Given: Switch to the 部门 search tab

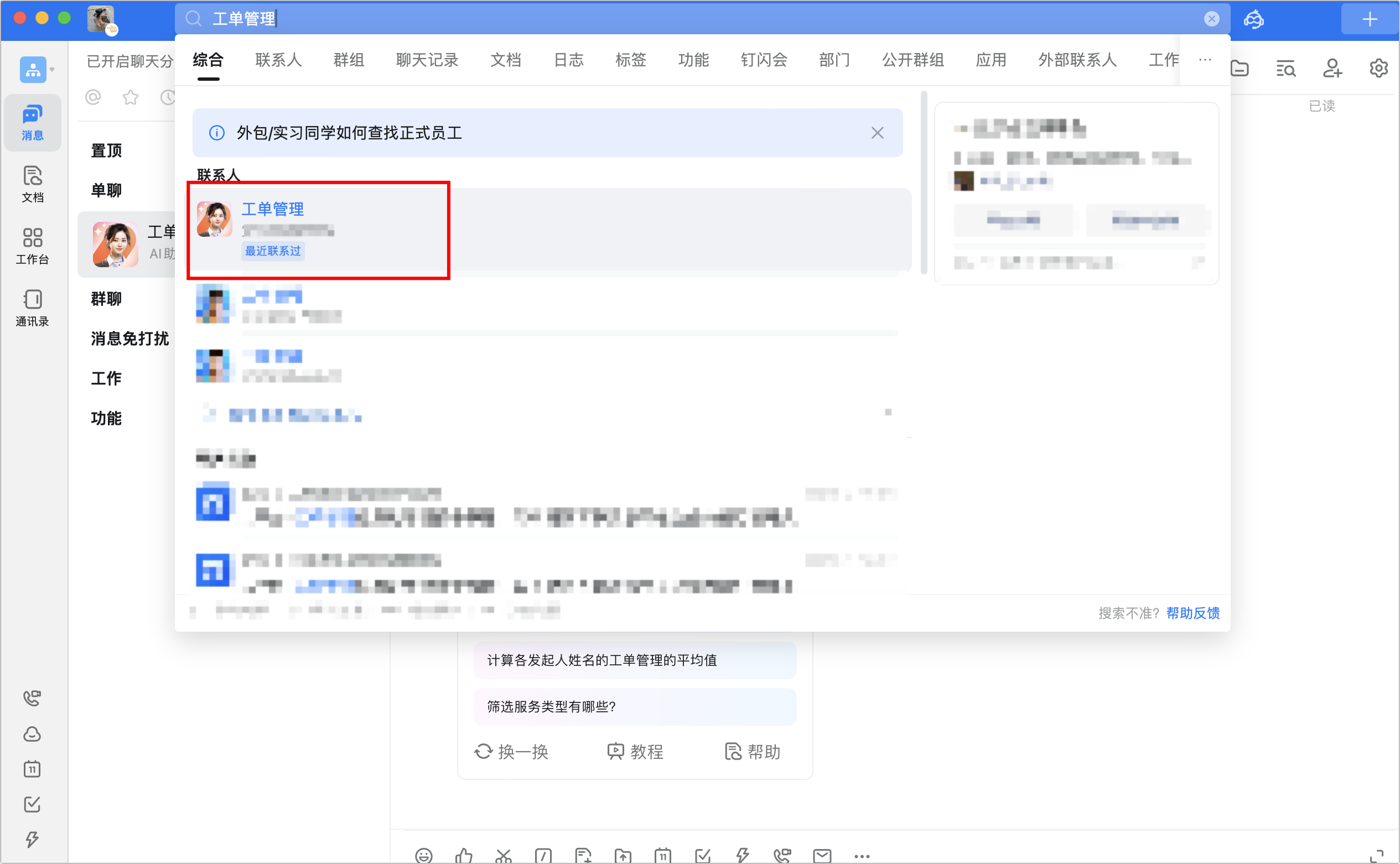Looking at the screenshot, I should point(834,60).
